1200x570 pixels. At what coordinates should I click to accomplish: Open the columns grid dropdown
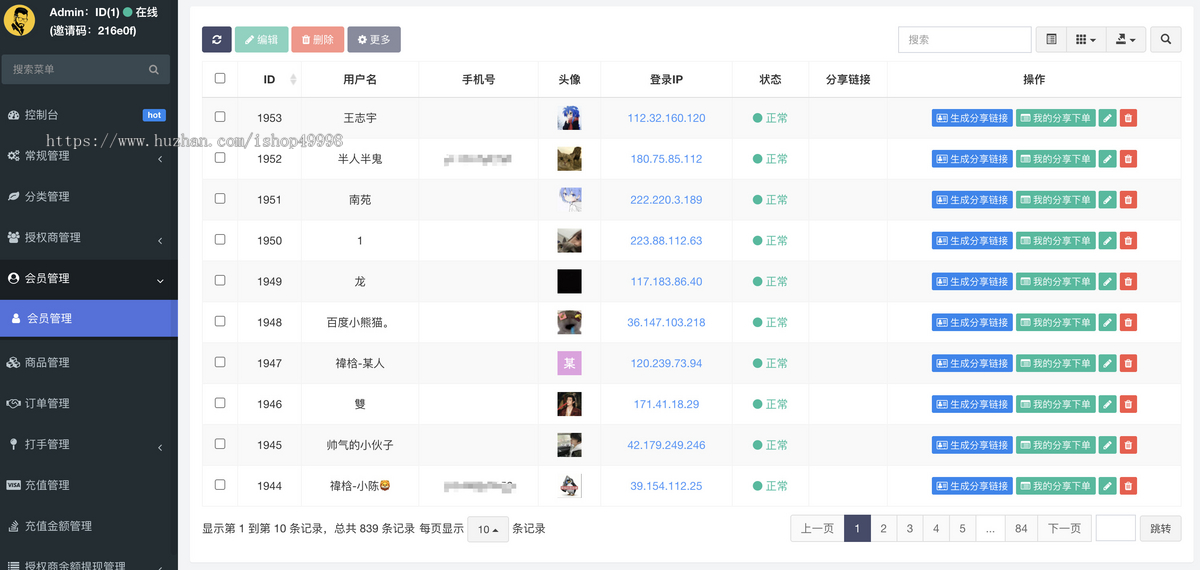point(1086,39)
